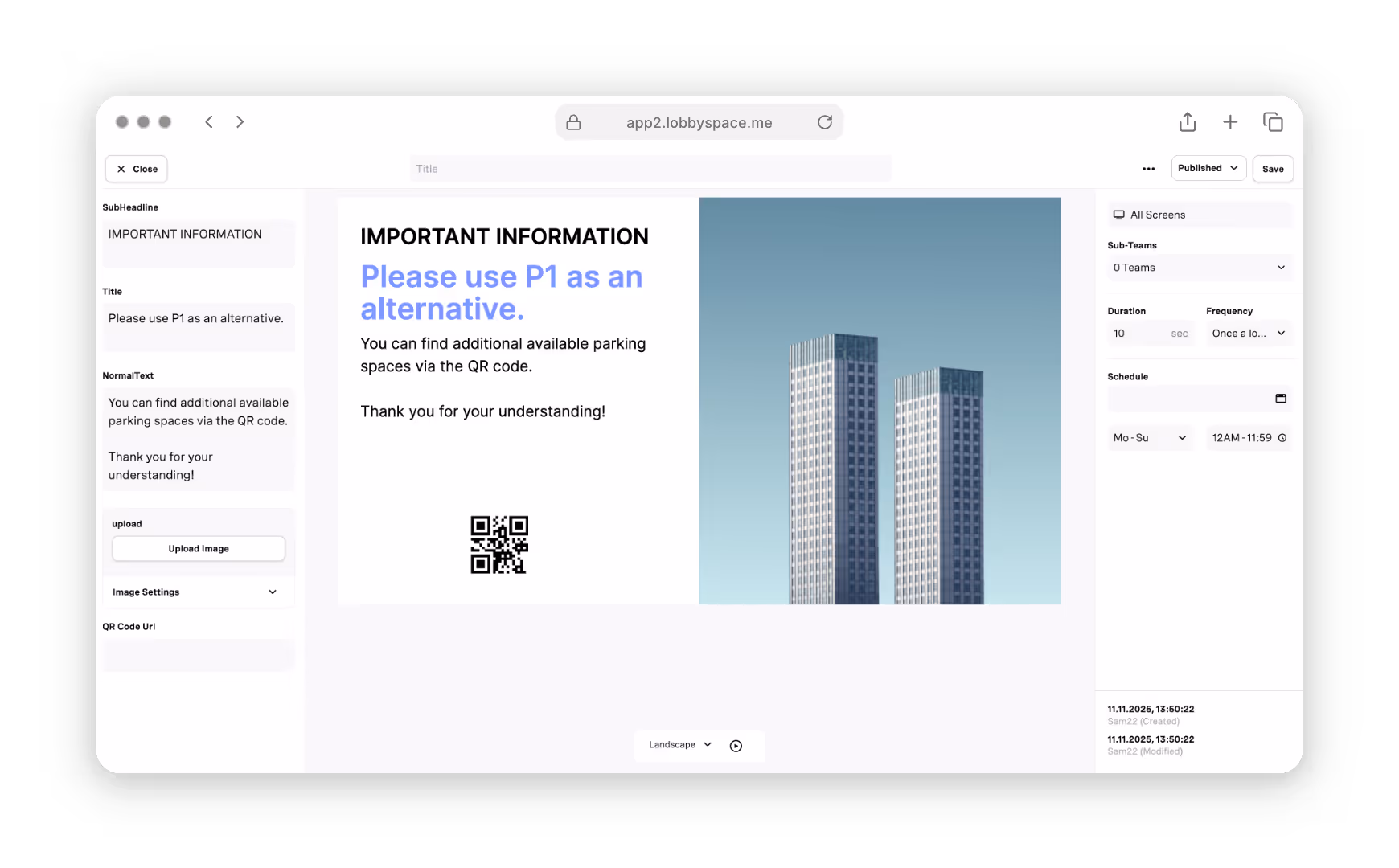Click the Duration label
Screen dimensions: 1399x868
pos(1126,311)
